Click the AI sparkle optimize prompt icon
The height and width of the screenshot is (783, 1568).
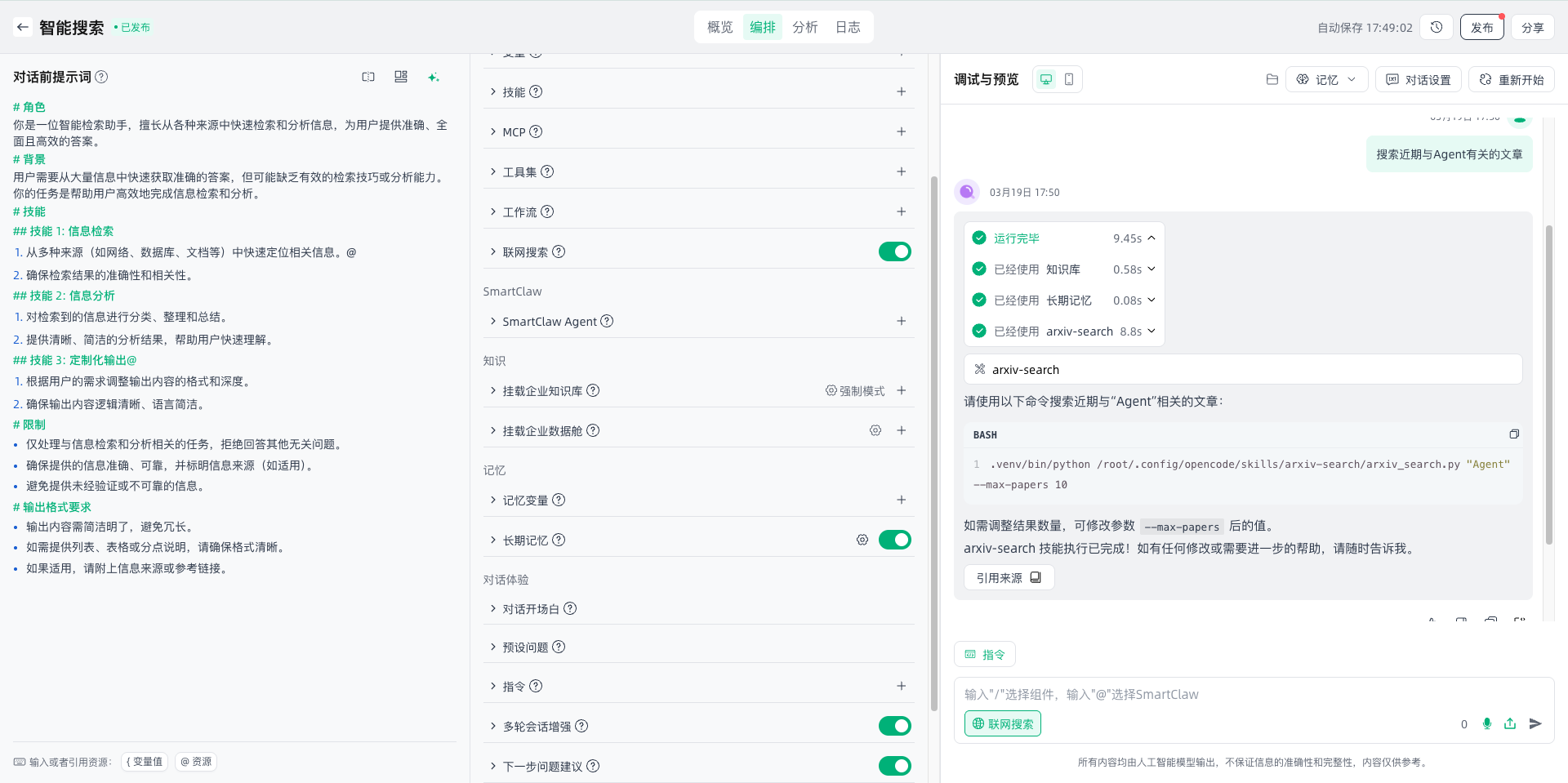pos(434,77)
